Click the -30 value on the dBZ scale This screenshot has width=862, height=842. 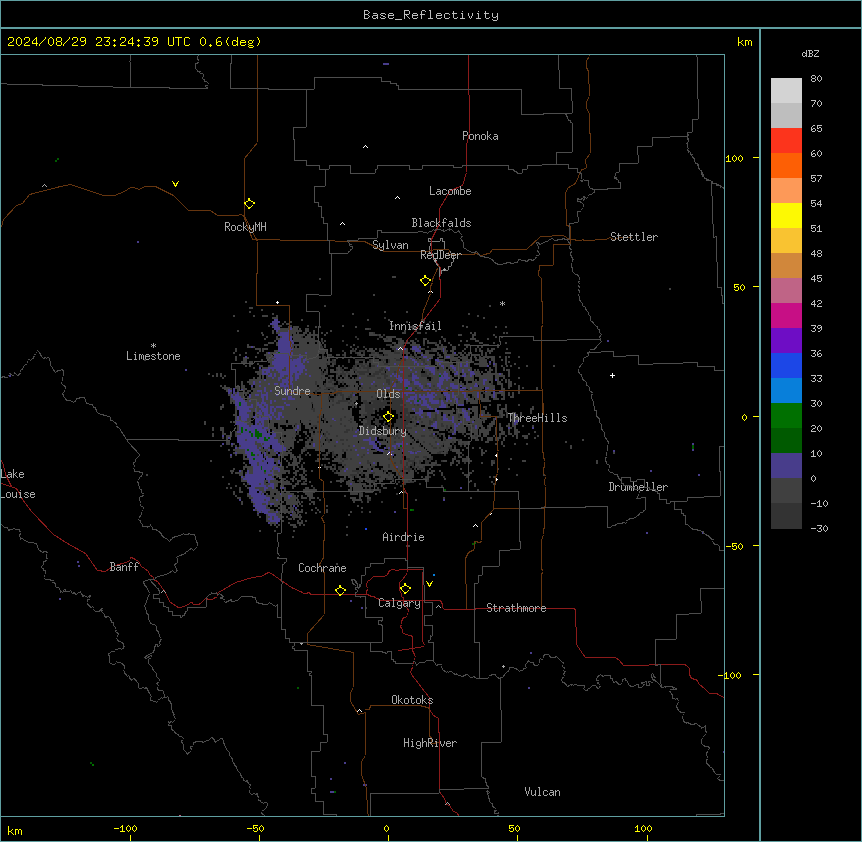click(819, 528)
